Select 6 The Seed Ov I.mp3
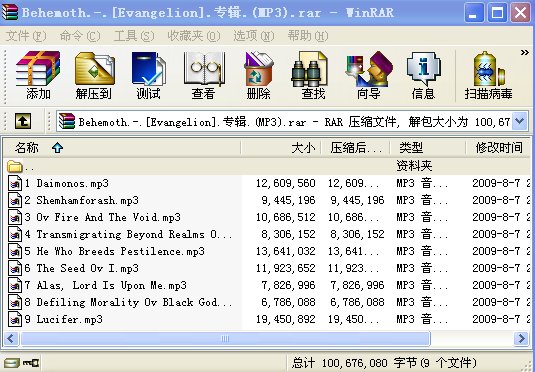The image size is (535, 372). (82, 269)
